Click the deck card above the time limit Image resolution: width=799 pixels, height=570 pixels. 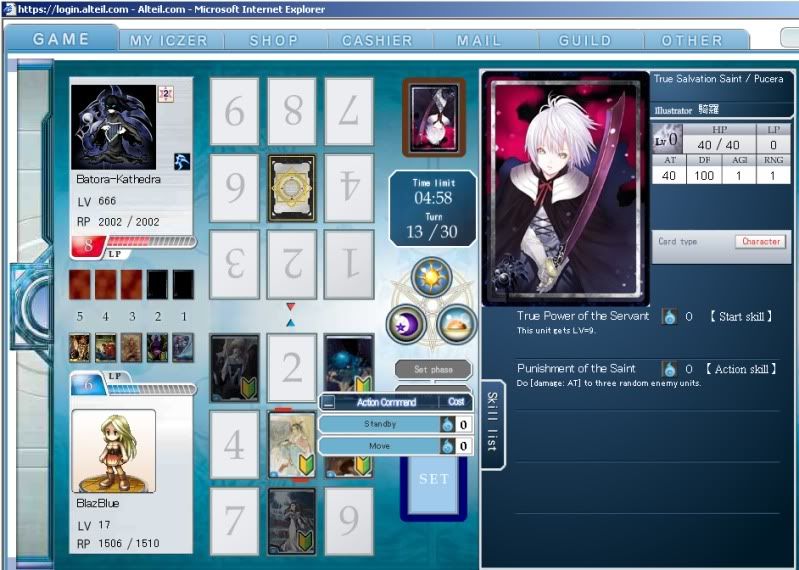click(x=433, y=118)
